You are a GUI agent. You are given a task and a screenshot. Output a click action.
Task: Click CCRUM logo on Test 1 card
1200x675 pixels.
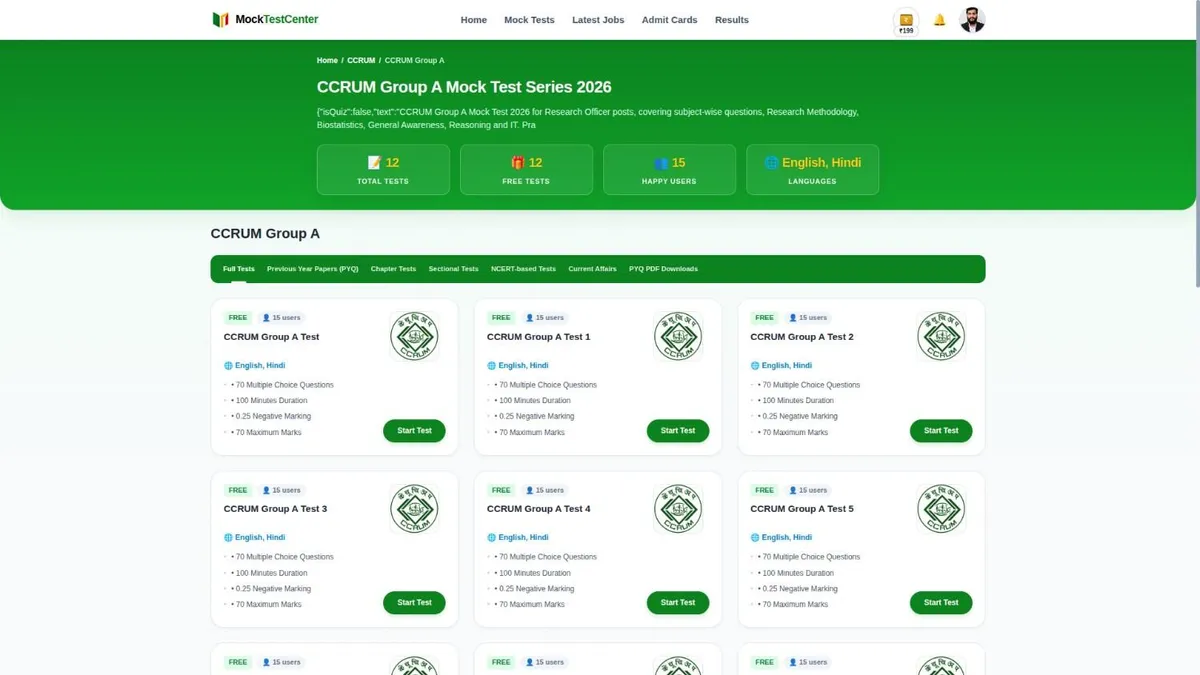tap(678, 336)
